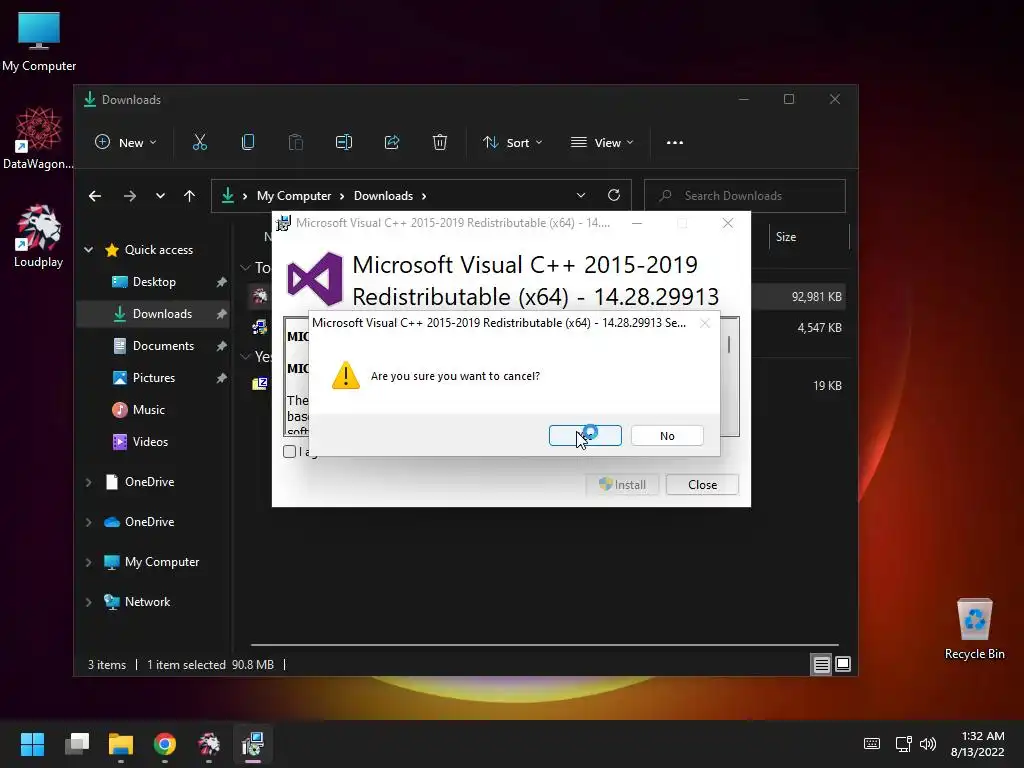Open the Windows Start menu
The width and height of the screenshot is (1024, 768).
(x=32, y=744)
